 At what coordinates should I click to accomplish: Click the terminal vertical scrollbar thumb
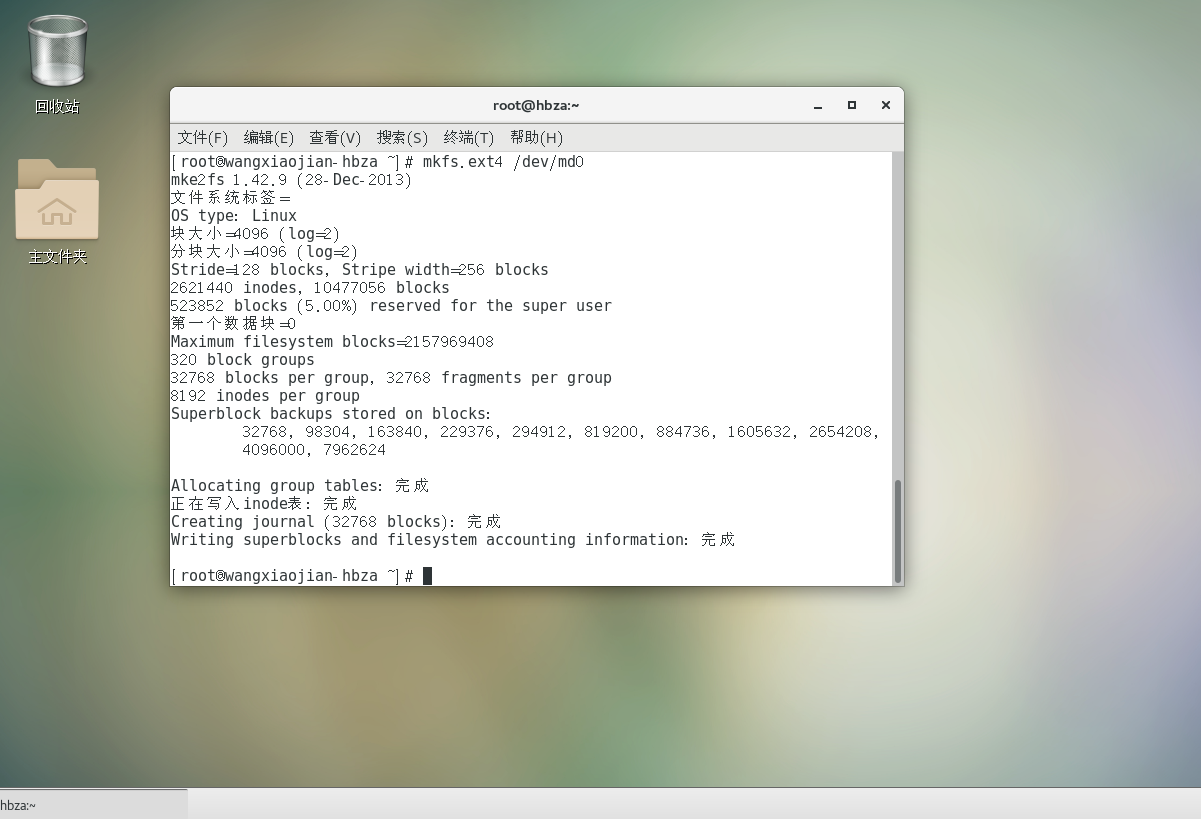tap(898, 531)
